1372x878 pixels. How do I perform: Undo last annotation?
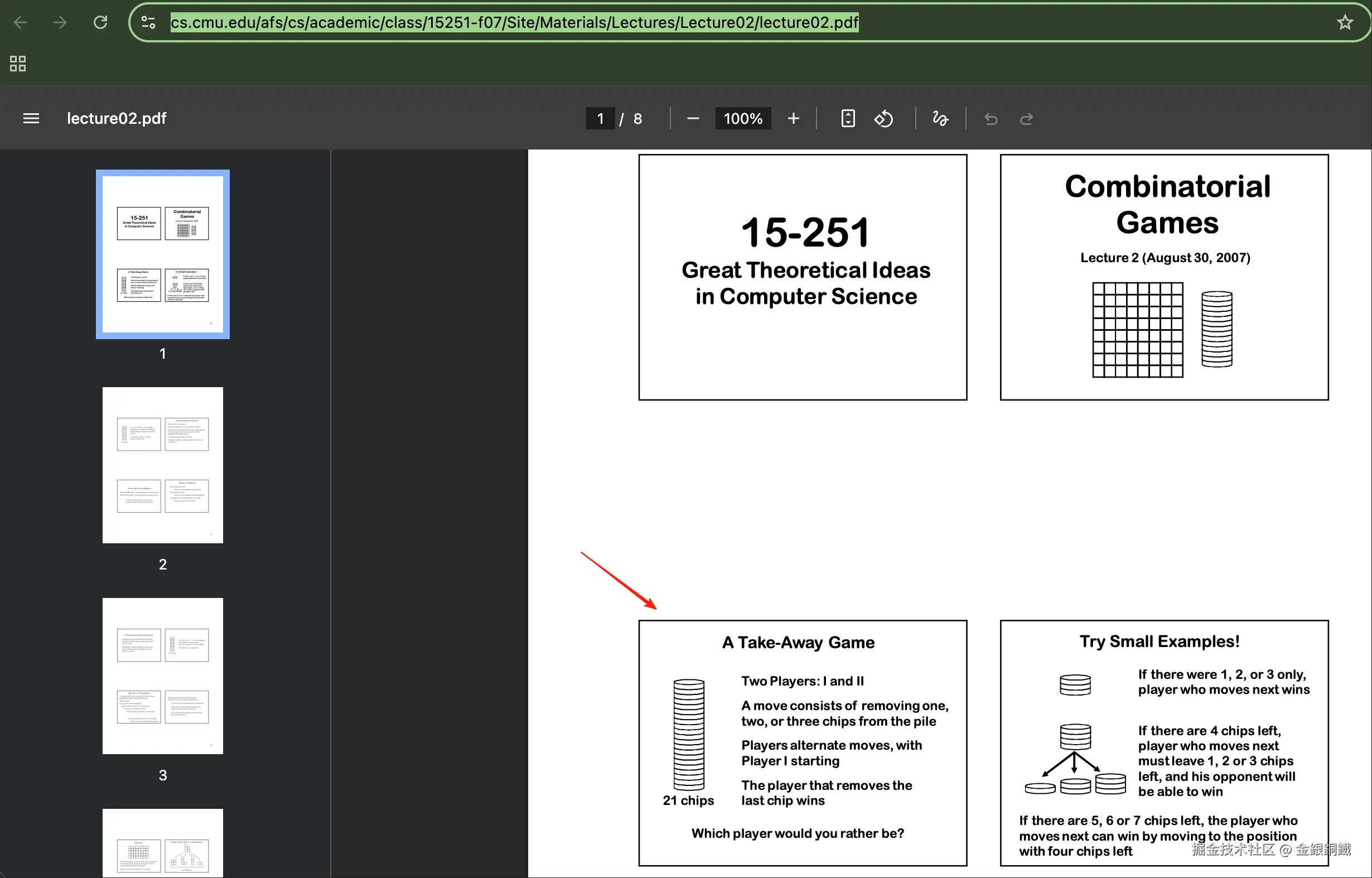click(x=991, y=119)
